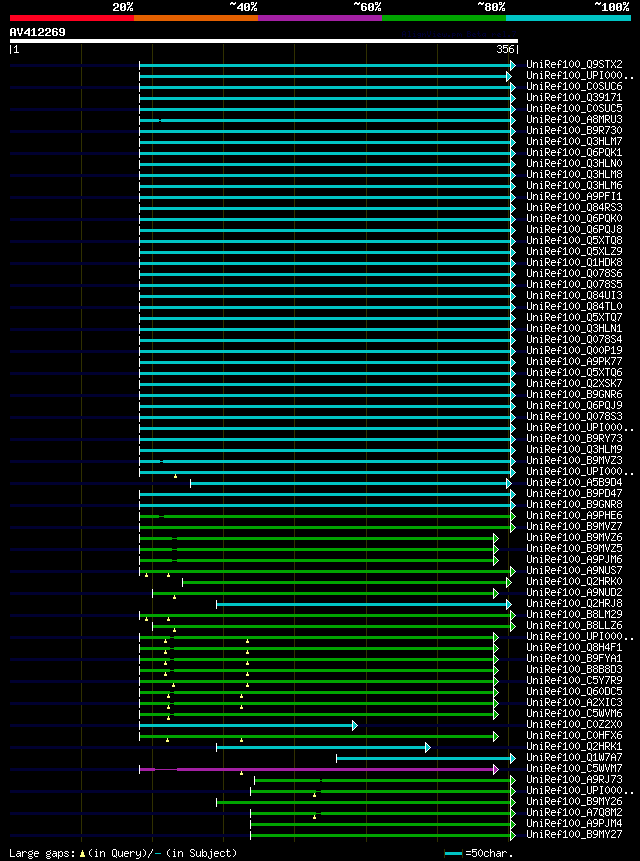Open hit UniRef100_Q84UI3
Screen dimensions: 640x861
(x=574, y=295)
